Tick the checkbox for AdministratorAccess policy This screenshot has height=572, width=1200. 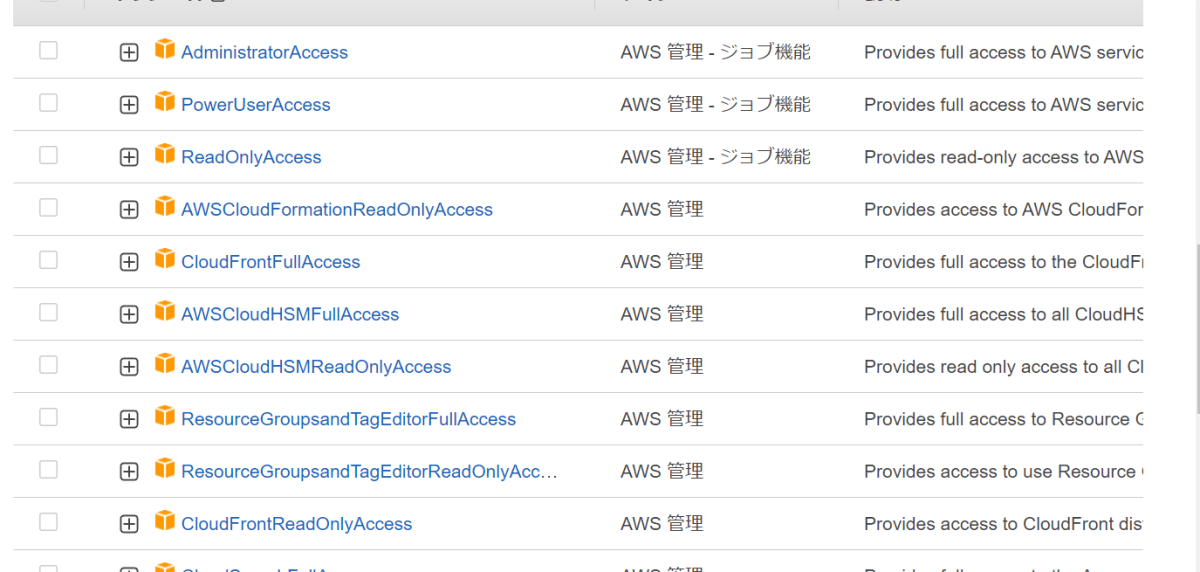click(x=48, y=51)
